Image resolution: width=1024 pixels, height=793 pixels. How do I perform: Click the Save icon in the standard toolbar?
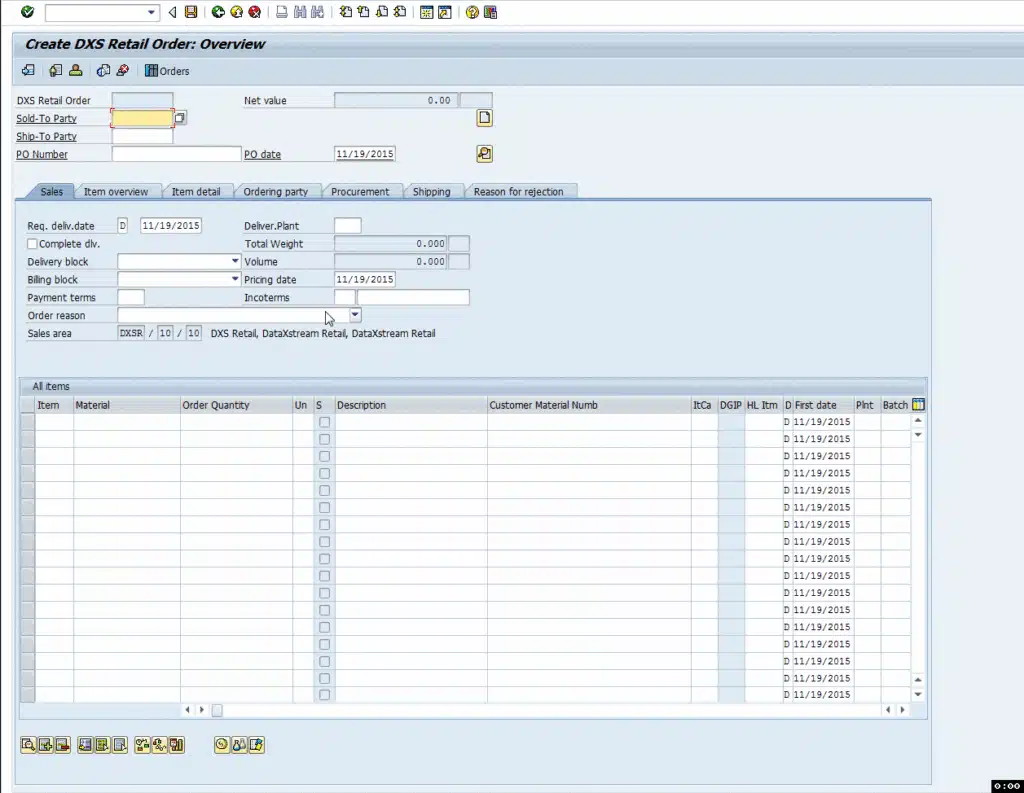(190, 13)
